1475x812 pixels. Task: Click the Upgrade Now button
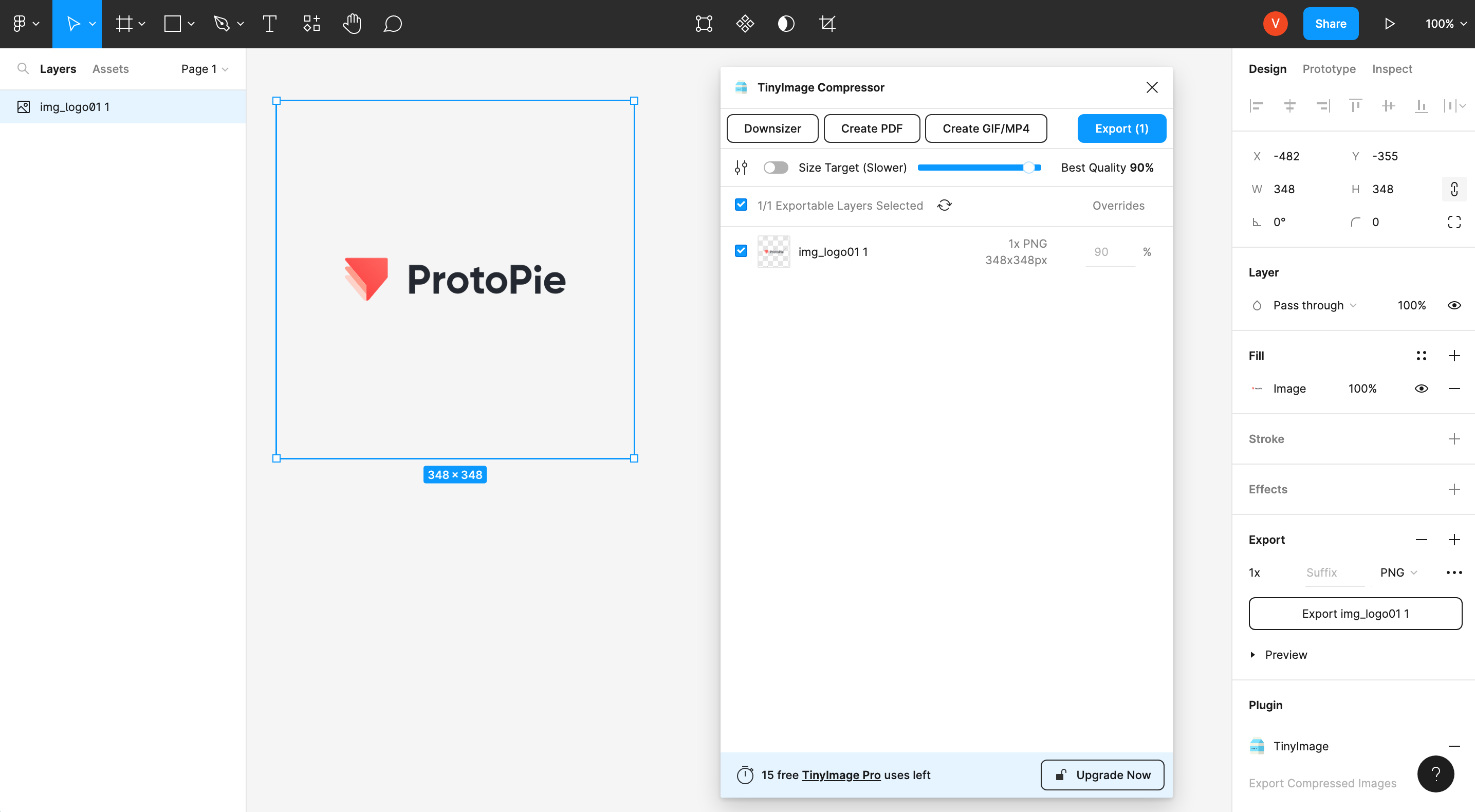click(x=1101, y=775)
